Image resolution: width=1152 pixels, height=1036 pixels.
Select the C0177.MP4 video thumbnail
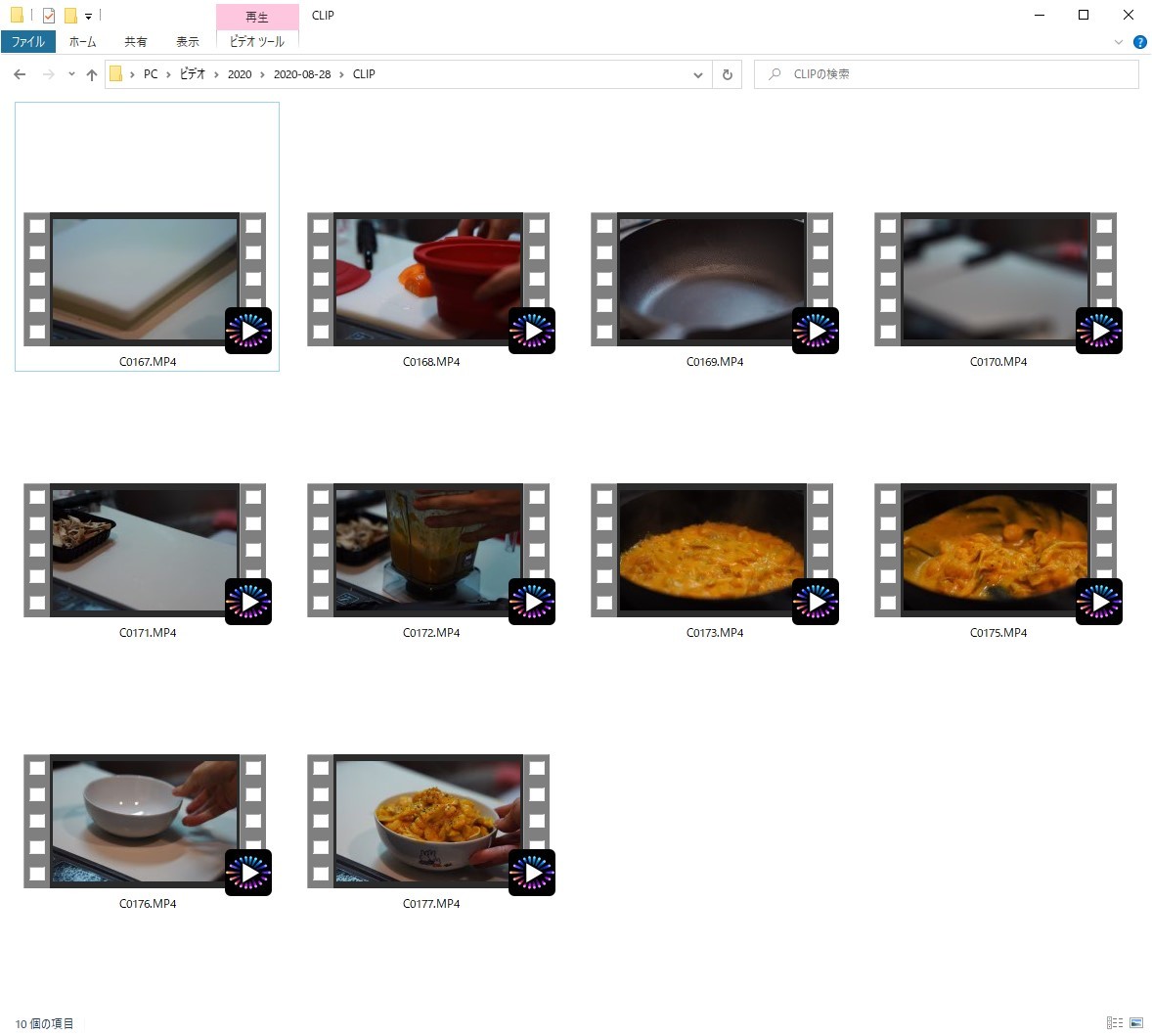tap(428, 822)
